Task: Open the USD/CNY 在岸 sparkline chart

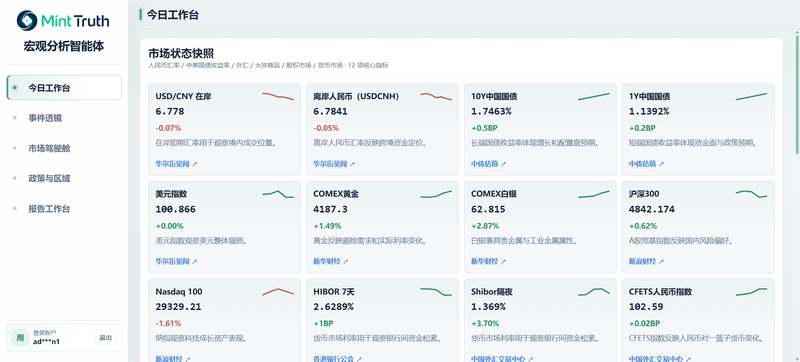Action: 278,96
